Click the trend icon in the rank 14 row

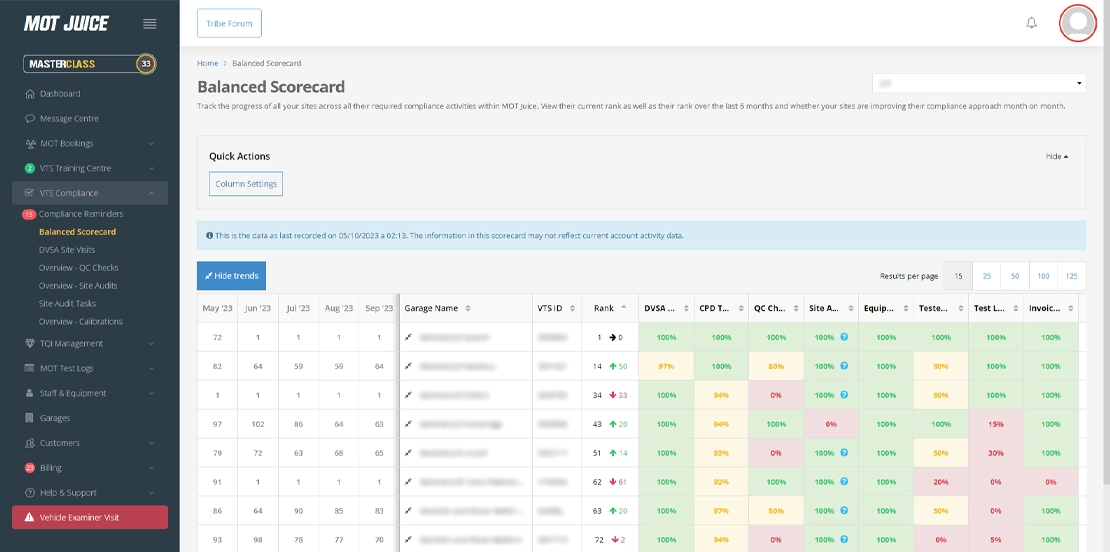[x=408, y=367]
